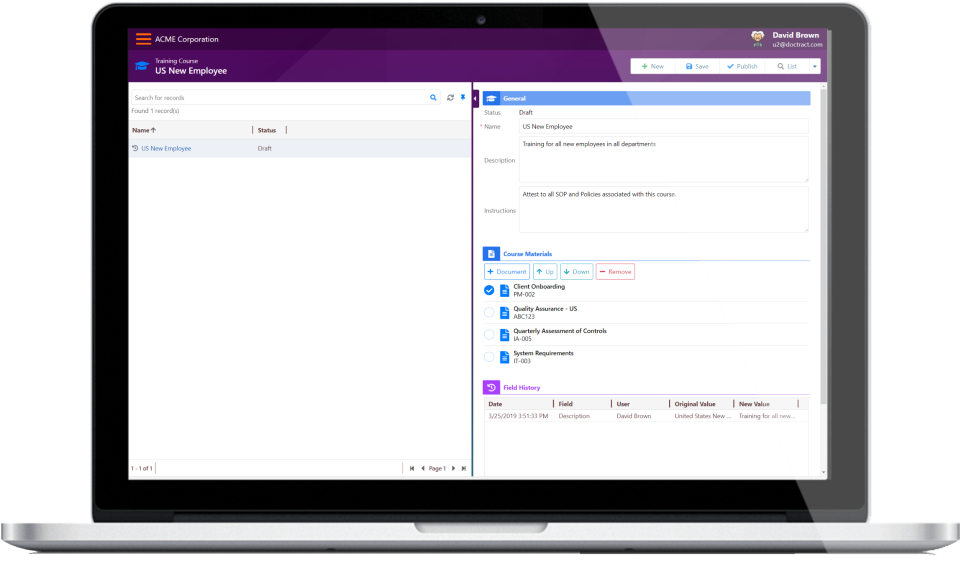The image size is (960, 580).
Task: Click the Client Onboarding document file icon
Action: click(502, 289)
